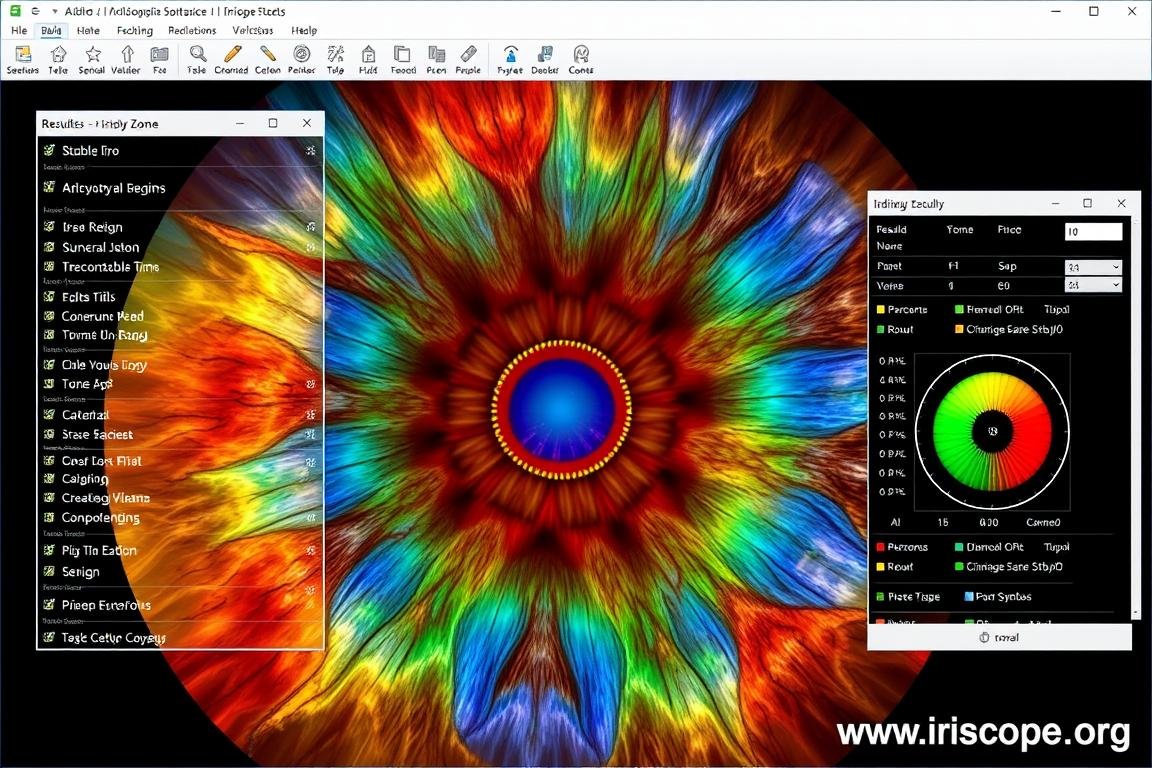
Task: Click the Decker icon near the toolbar's right end
Action: coord(544,56)
